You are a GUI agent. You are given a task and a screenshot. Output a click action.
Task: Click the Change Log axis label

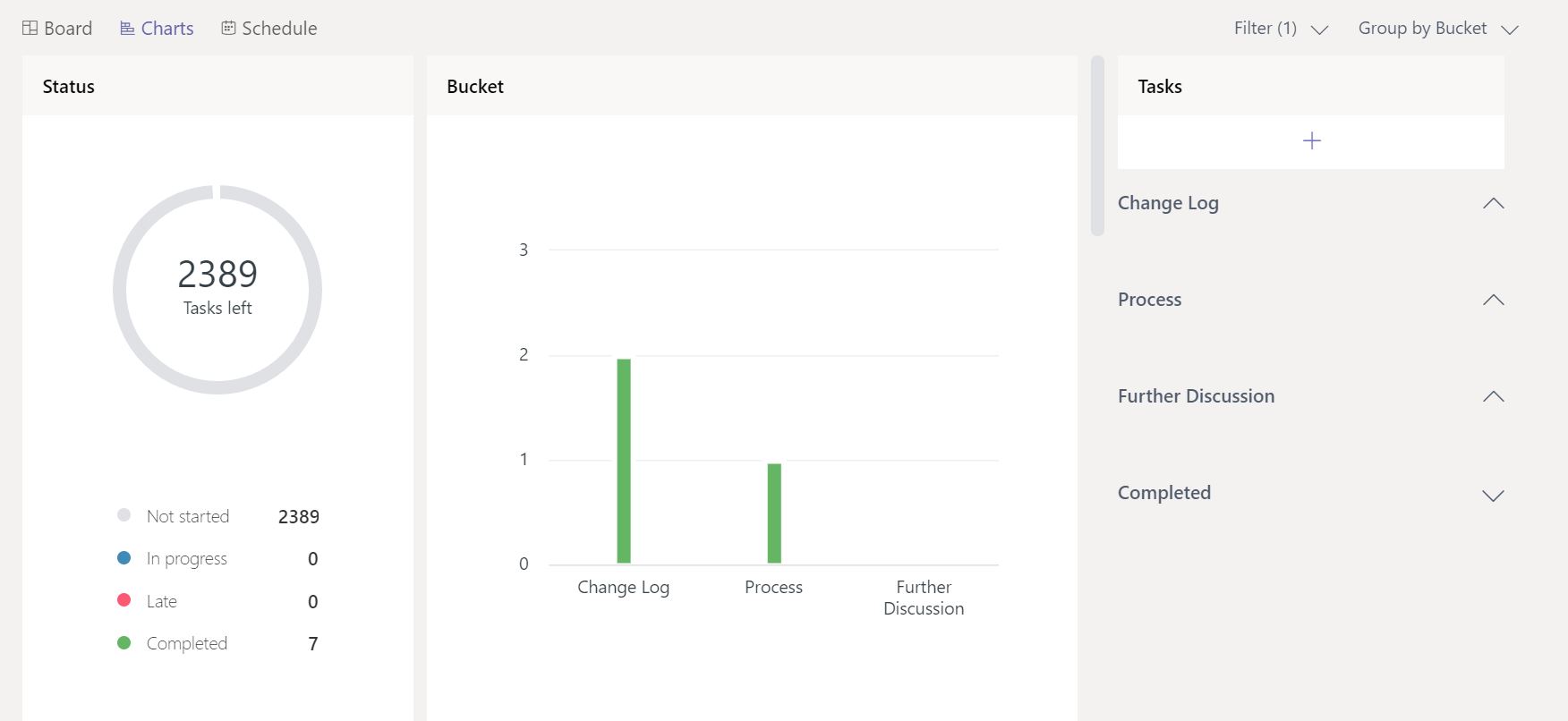pos(624,588)
